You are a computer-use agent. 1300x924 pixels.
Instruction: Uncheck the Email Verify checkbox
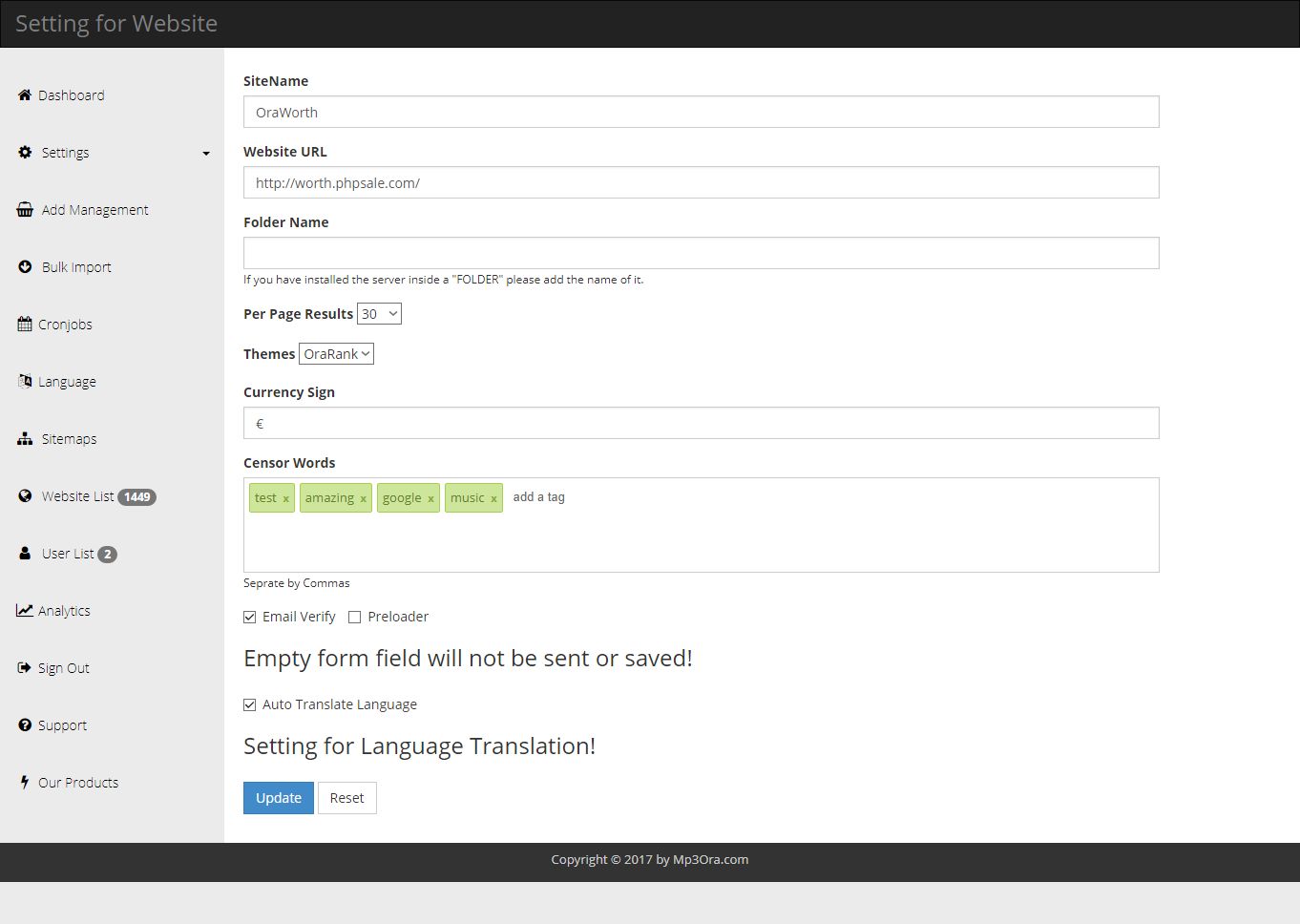click(250, 618)
